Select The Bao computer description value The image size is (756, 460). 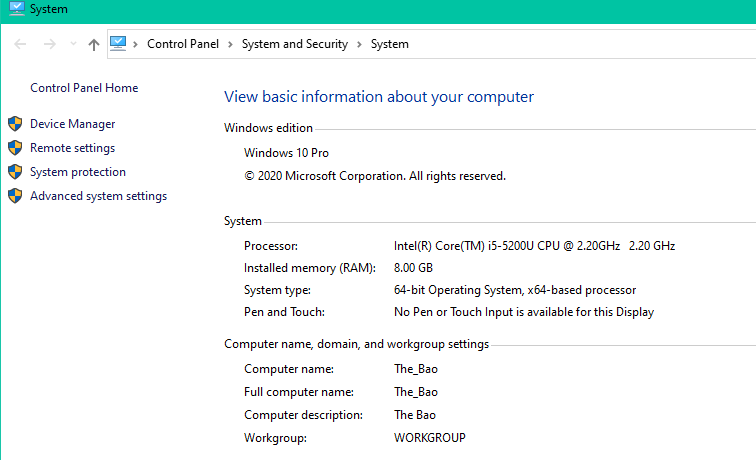coord(415,415)
